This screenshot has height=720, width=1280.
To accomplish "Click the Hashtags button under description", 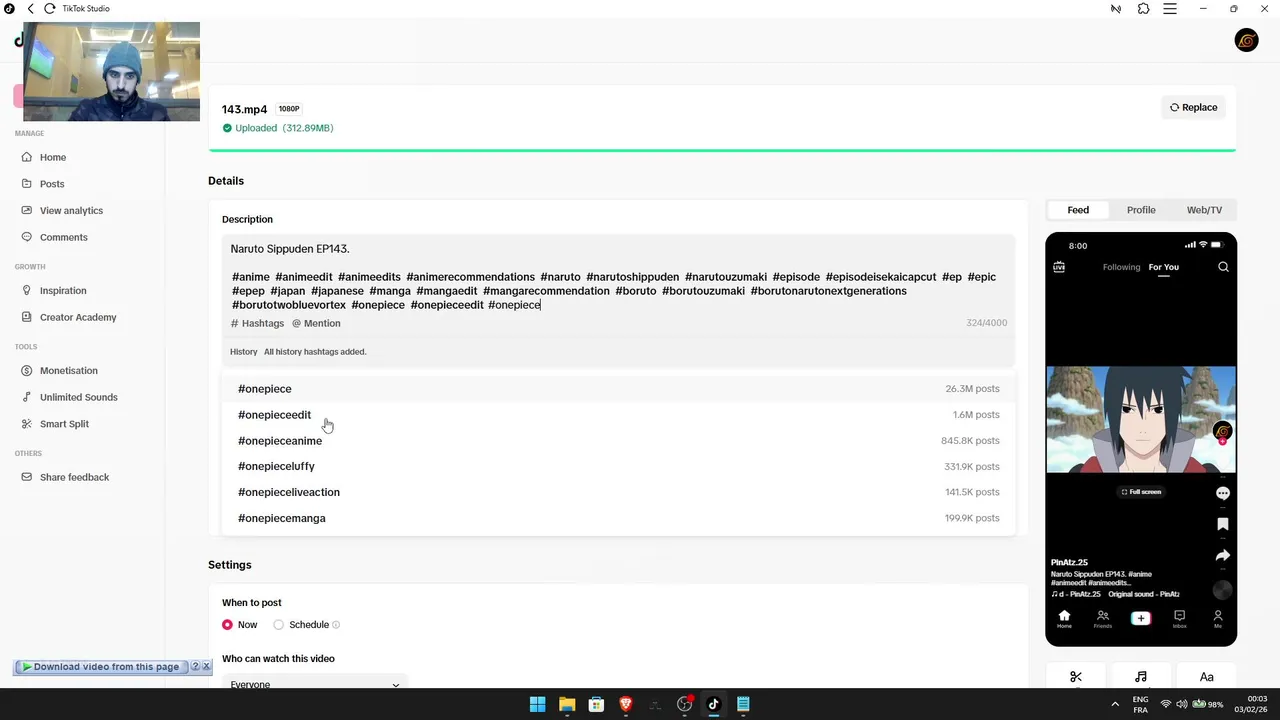I will (258, 323).
